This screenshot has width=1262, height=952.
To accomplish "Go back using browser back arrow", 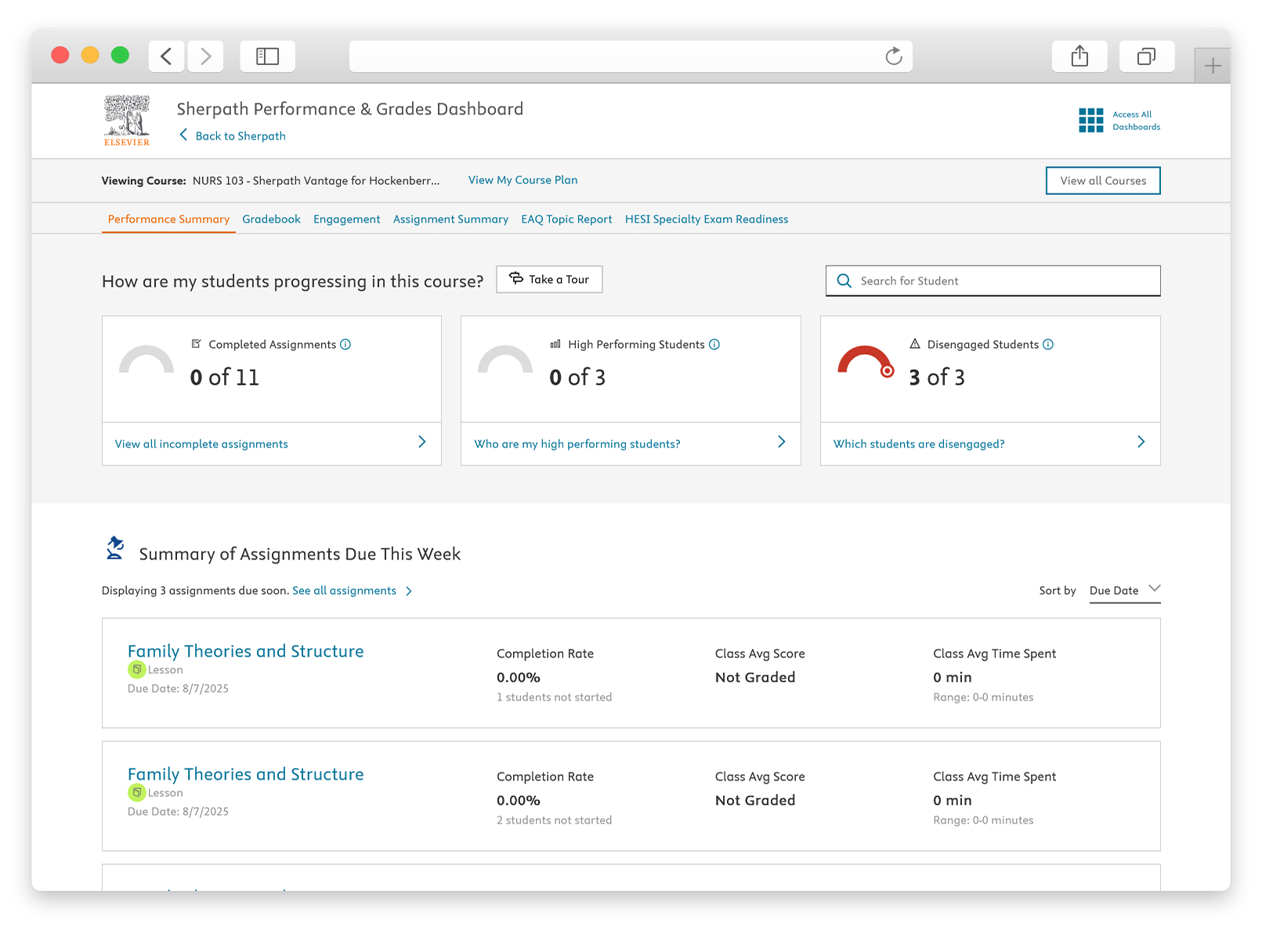I will pyautogui.click(x=166, y=56).
